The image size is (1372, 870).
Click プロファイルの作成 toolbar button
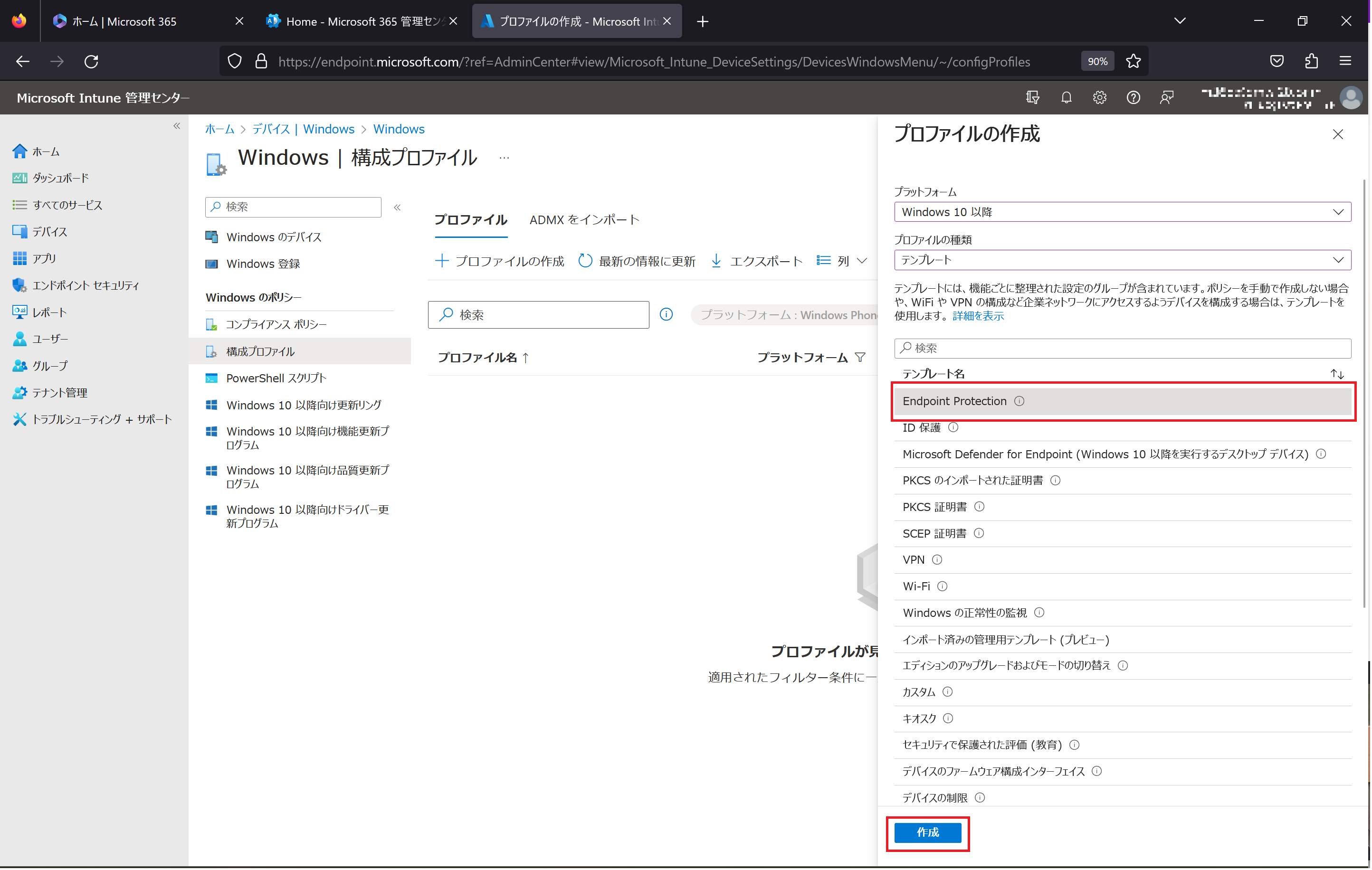(x=499, y=261)
